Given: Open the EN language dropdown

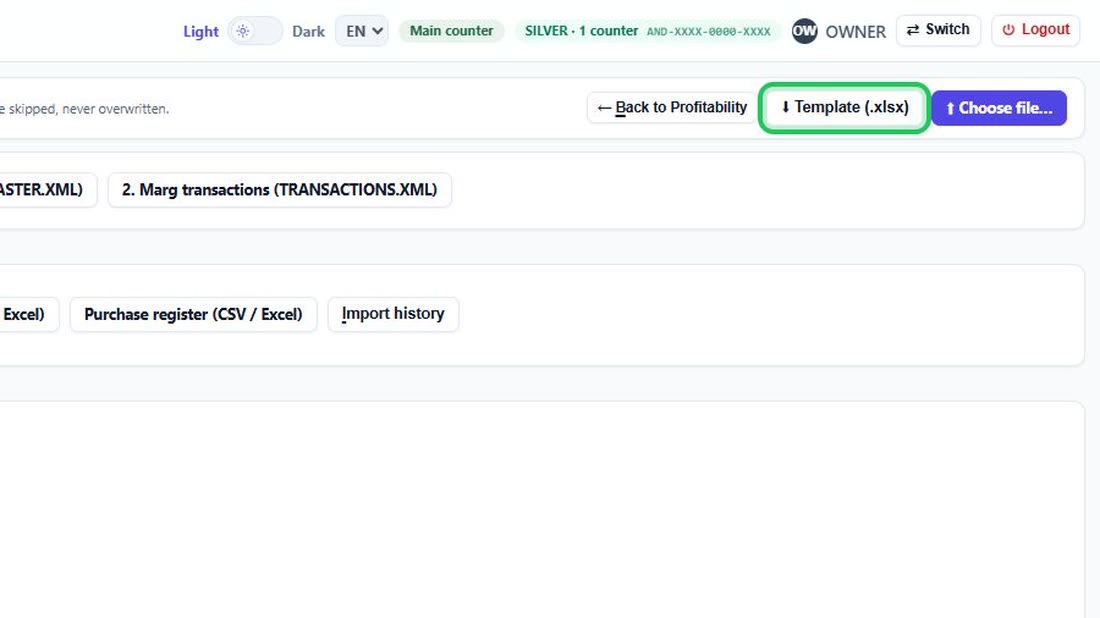Looking at the screenshot, I should 361,31.
